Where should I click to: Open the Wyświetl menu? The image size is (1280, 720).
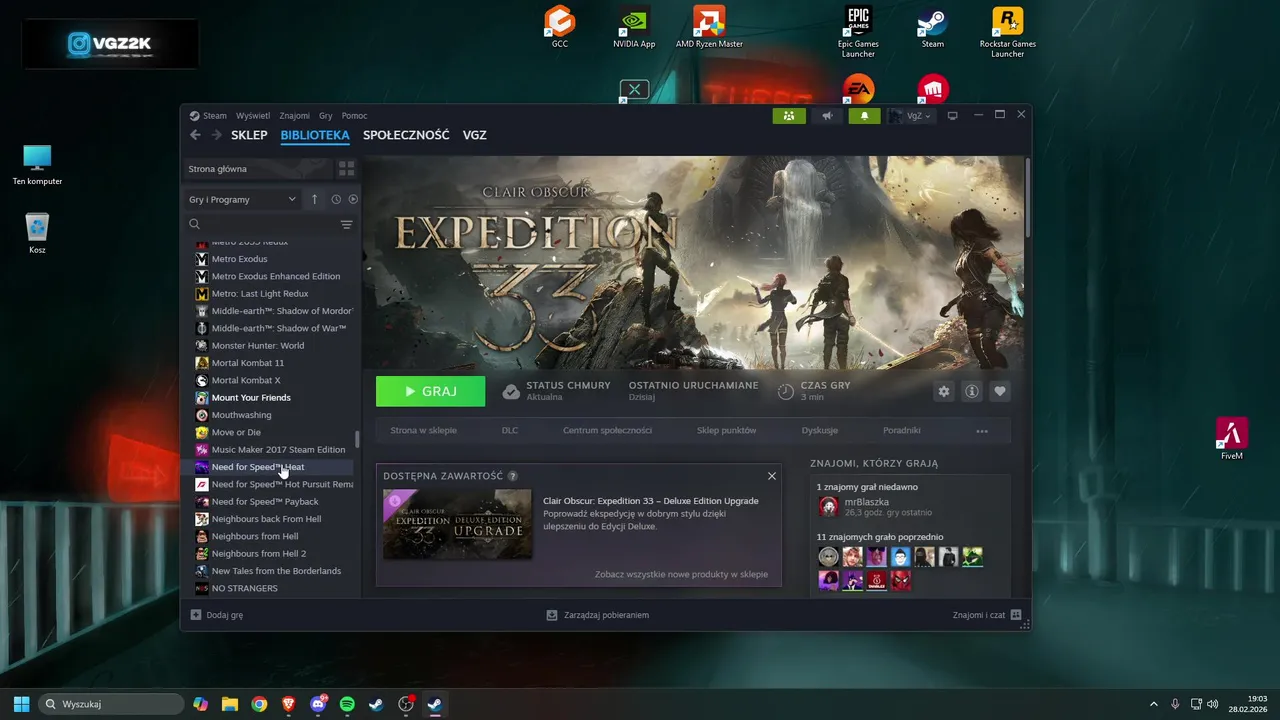253,116
